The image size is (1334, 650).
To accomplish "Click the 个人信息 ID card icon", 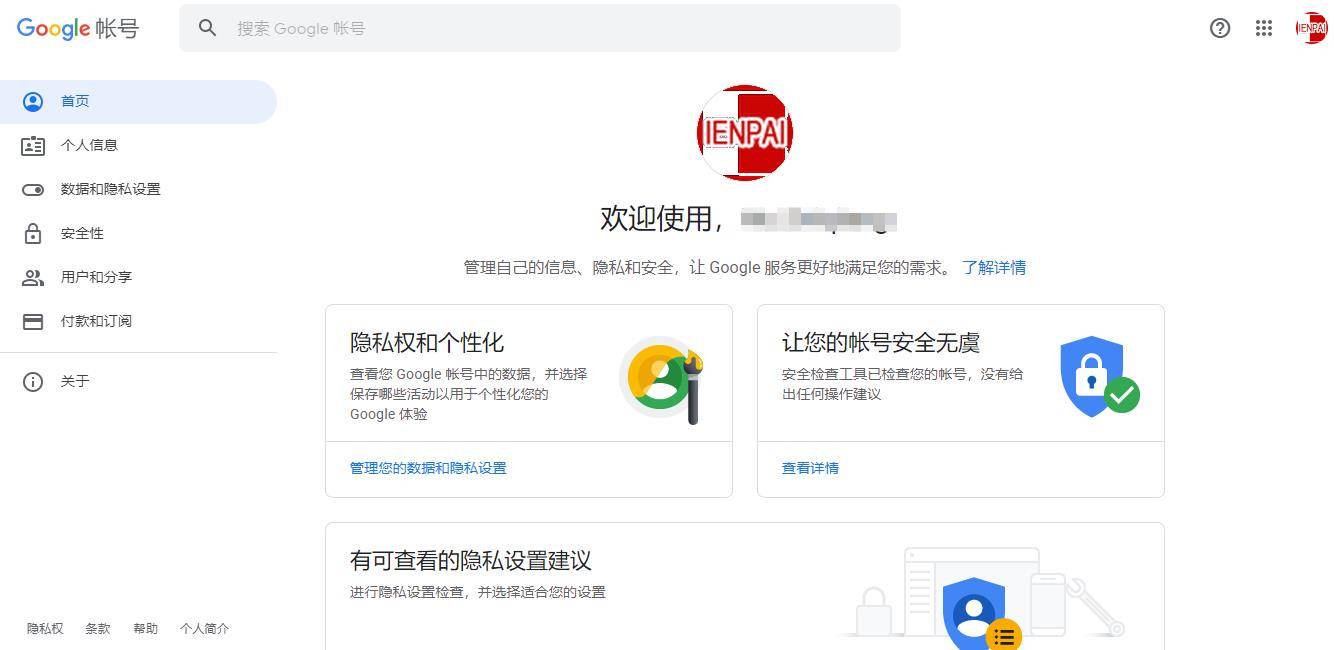I will (x=33, y=145).
